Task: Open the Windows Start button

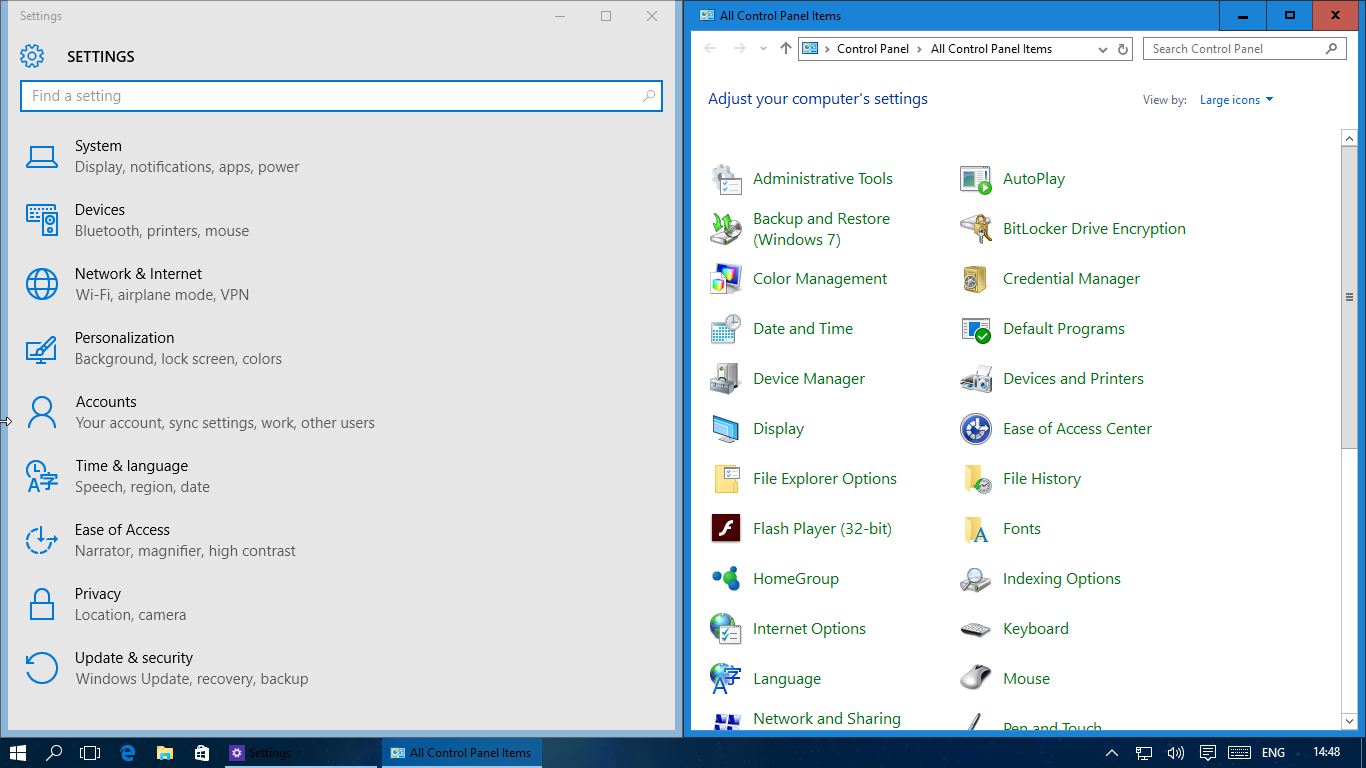Action: click(18, 753)
